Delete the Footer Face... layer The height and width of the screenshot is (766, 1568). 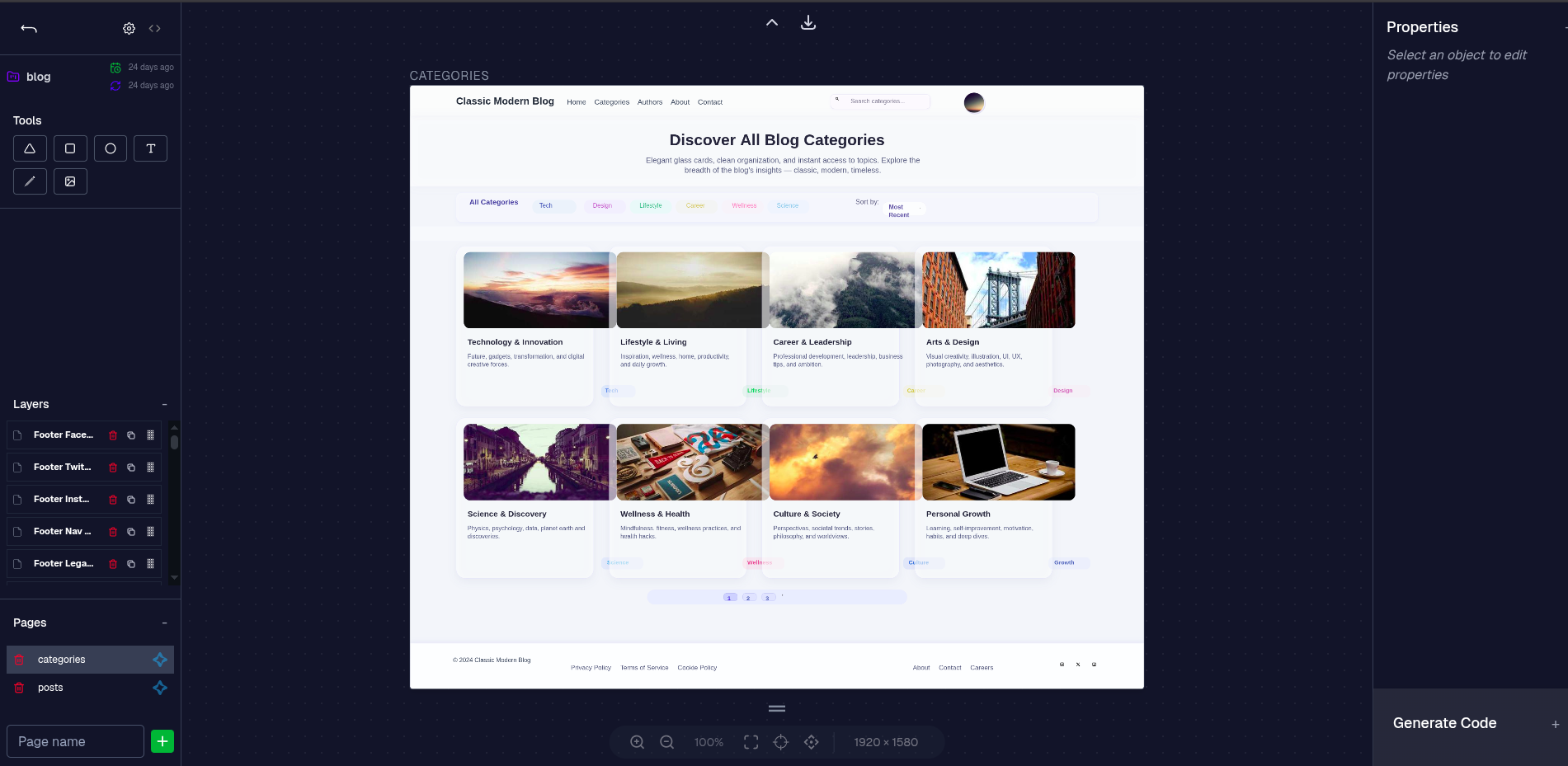tap(113, 435)
